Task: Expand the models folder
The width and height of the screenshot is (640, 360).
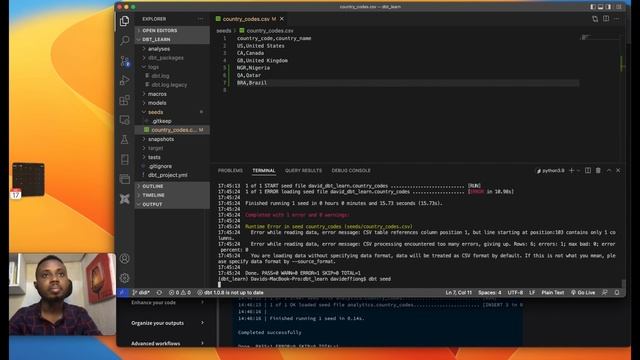Action: pos(172,103)
